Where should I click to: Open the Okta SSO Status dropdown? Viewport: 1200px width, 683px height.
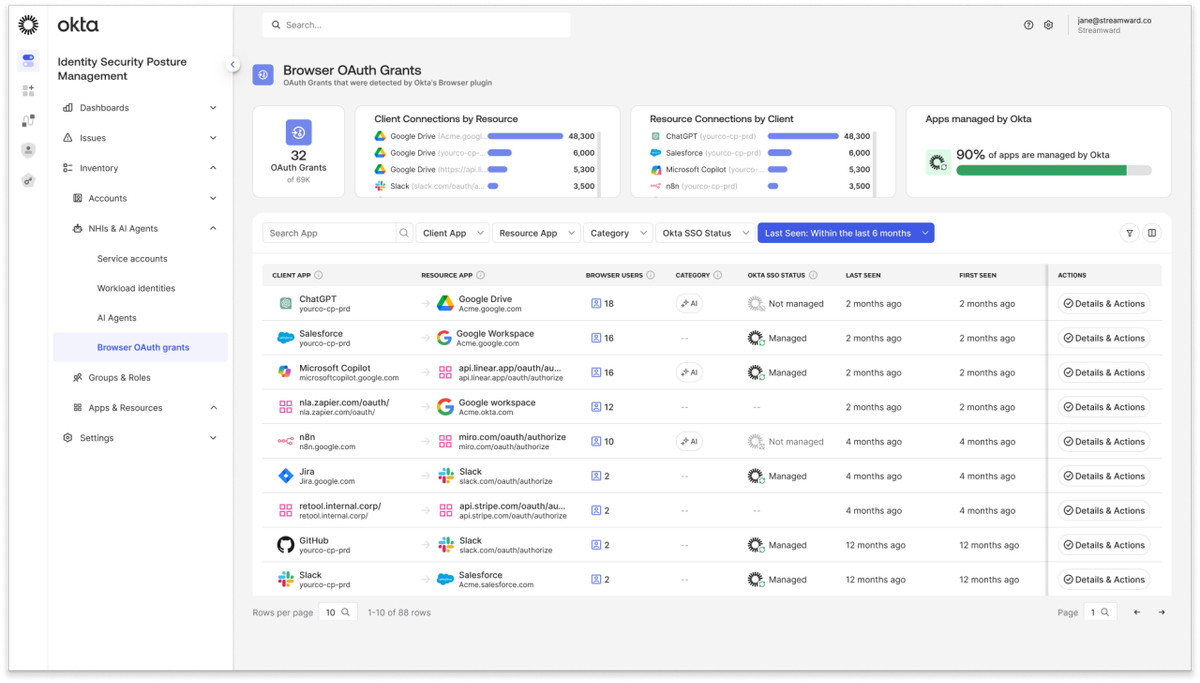(x=707, y=232)
